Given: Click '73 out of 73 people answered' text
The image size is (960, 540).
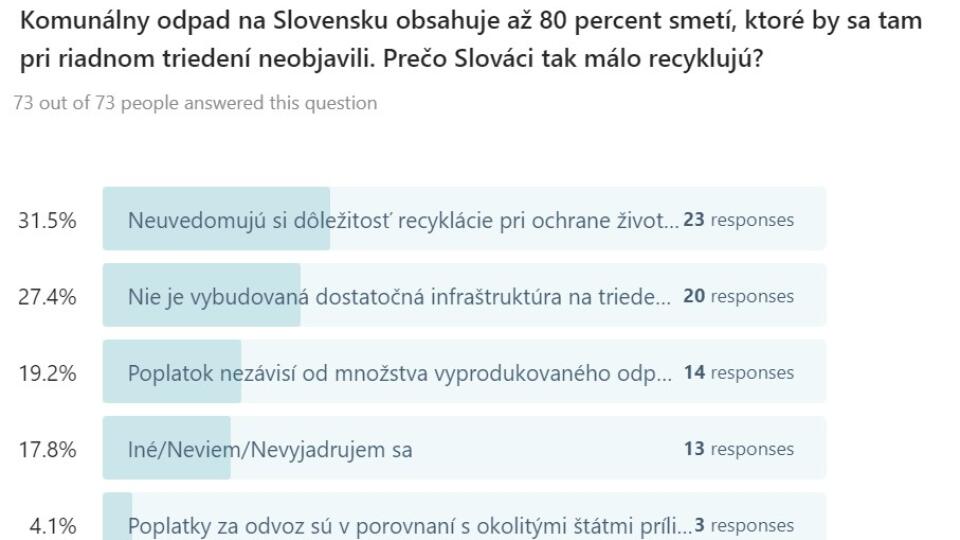Looking at the screenshot, I should [x=195, y=103].
